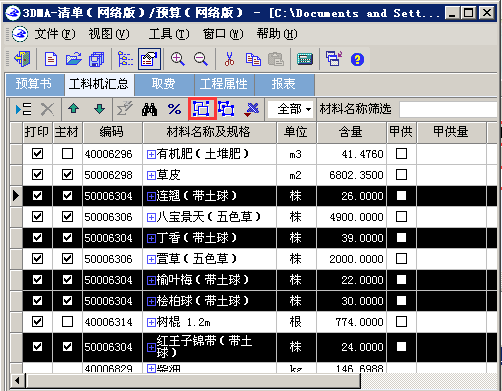Image resolution: width=502 pixels, height=391 pixels.
Task: Paste using the clipboard icon
Action: [276, 59]
